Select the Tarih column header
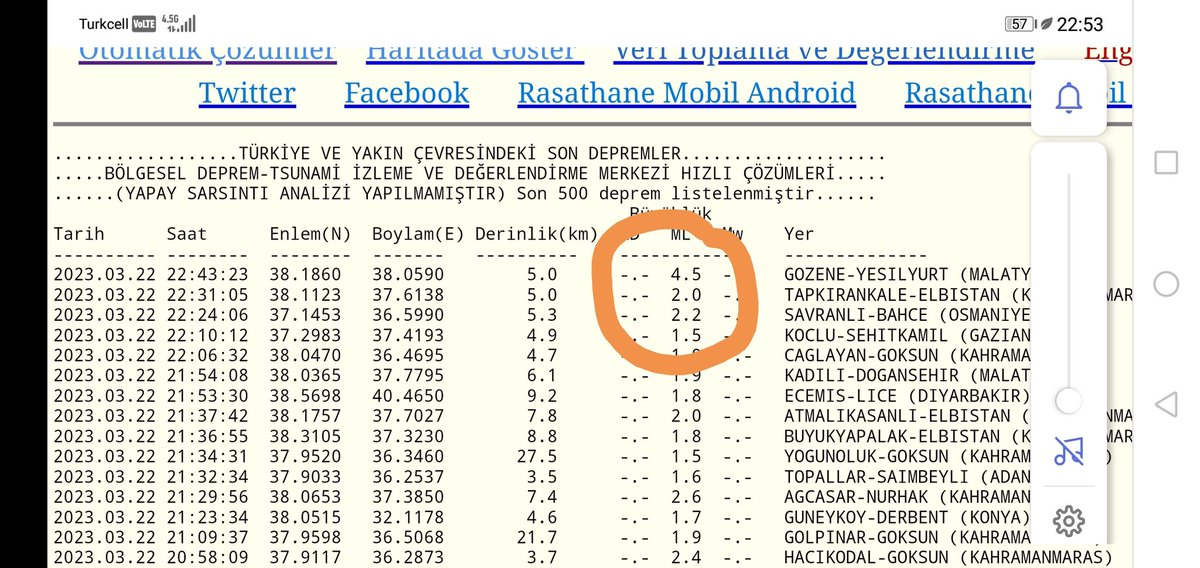The image size is (1200, 568). (x=79, y=235)
